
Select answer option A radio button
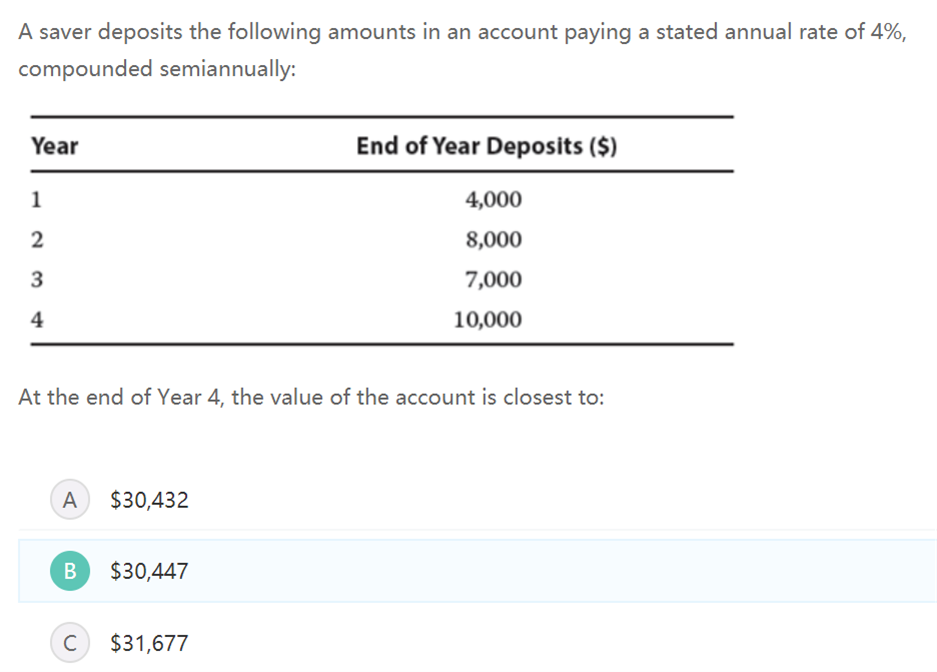[69, 500]
